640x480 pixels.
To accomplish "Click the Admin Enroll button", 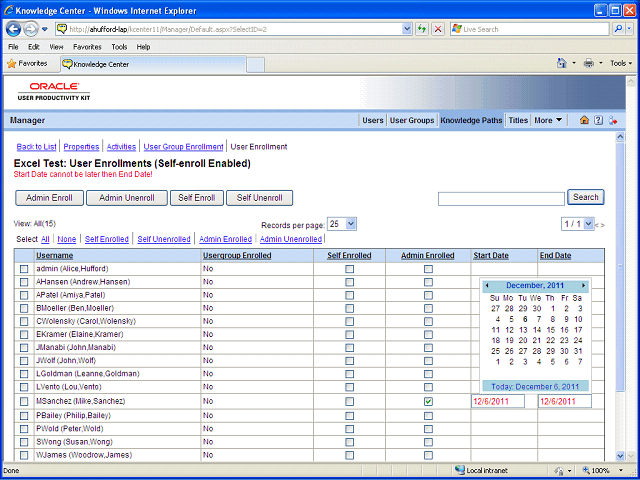I will 49,198.
